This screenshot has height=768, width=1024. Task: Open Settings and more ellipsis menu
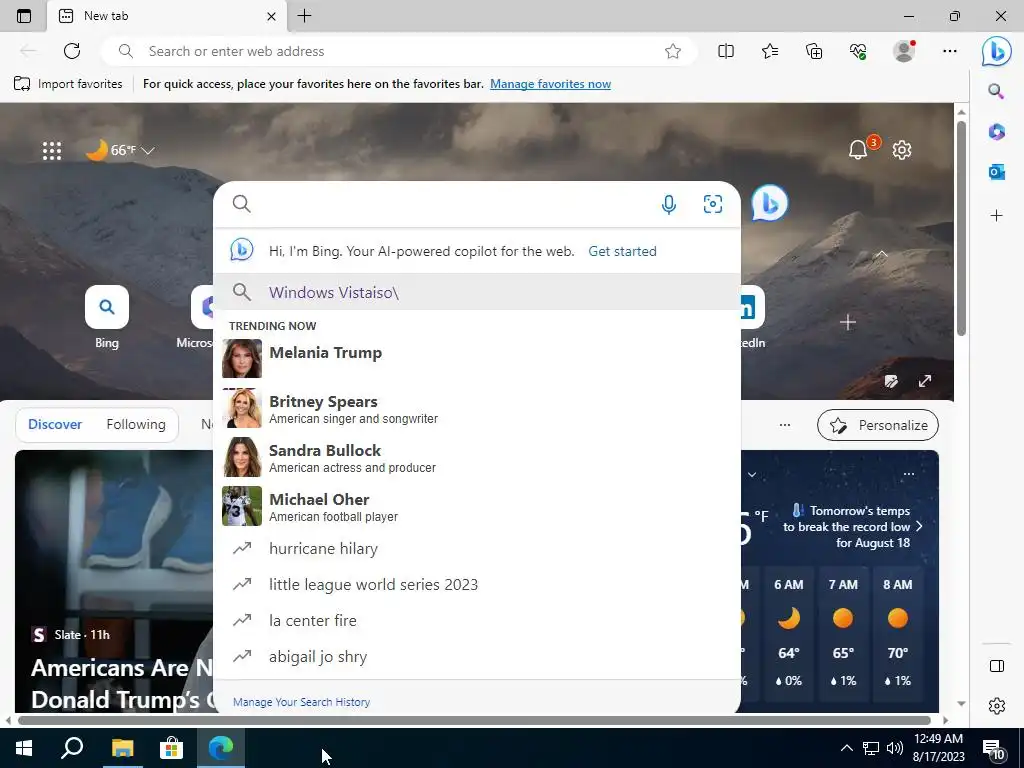tap(950, 51)
